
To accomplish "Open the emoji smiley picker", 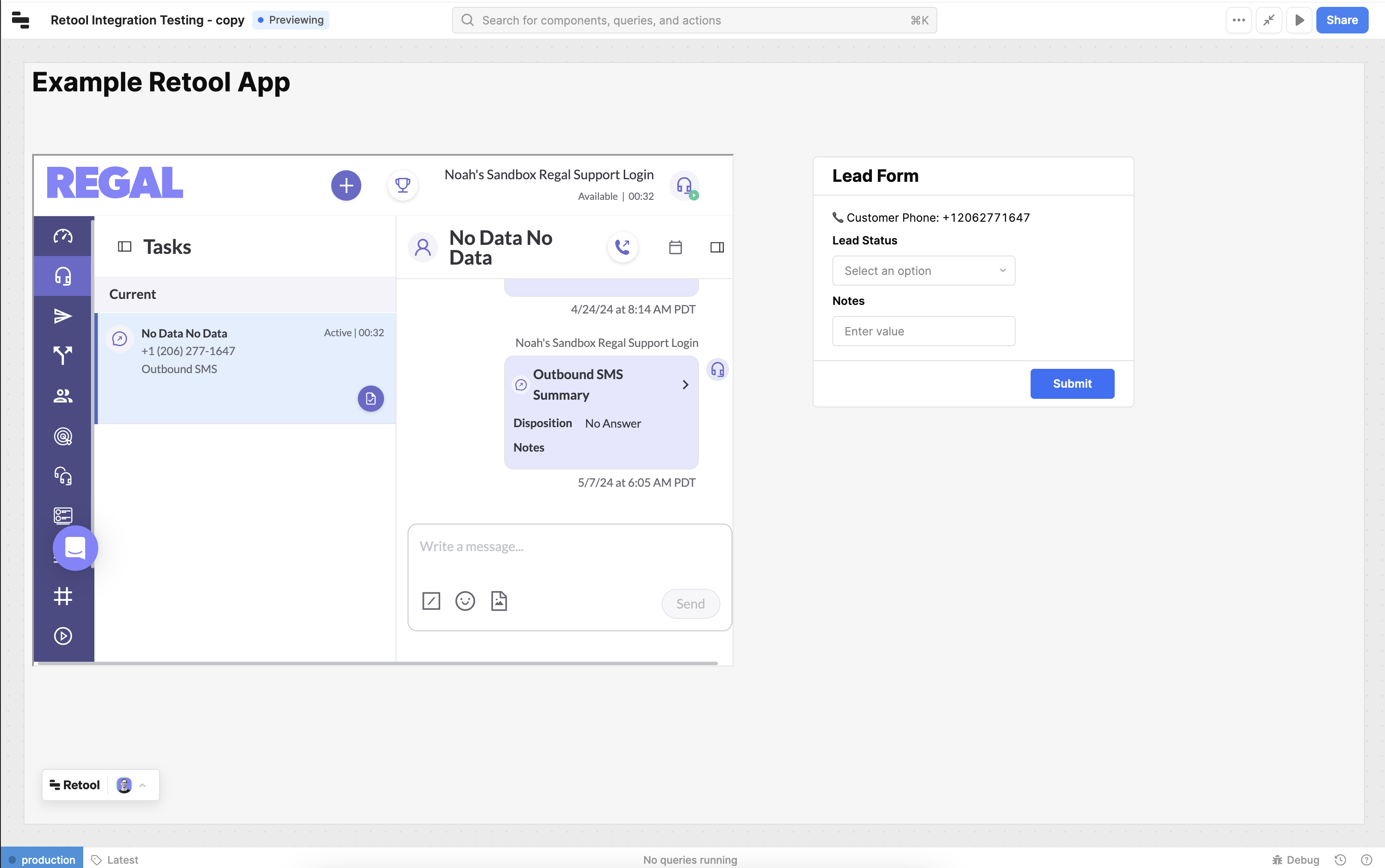I will pos(465,601).
